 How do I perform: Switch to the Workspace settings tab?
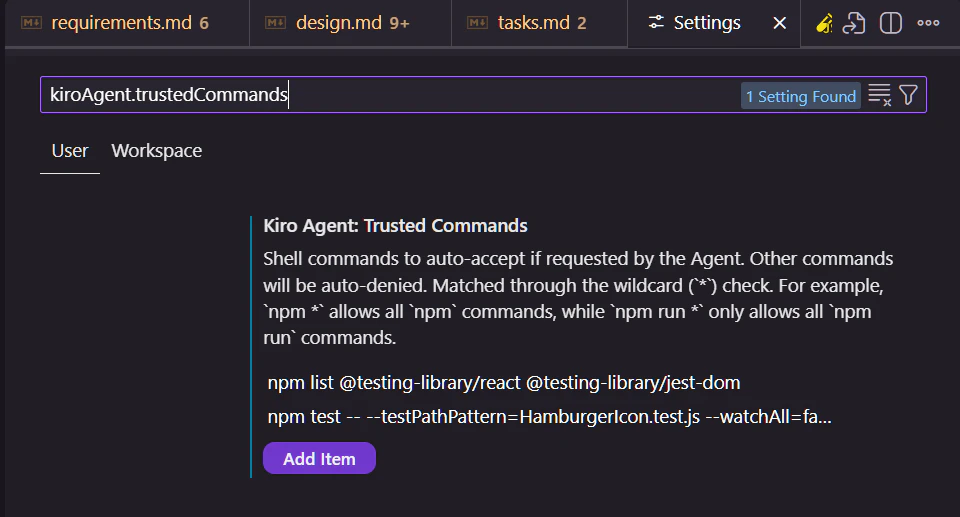[157, 151]
